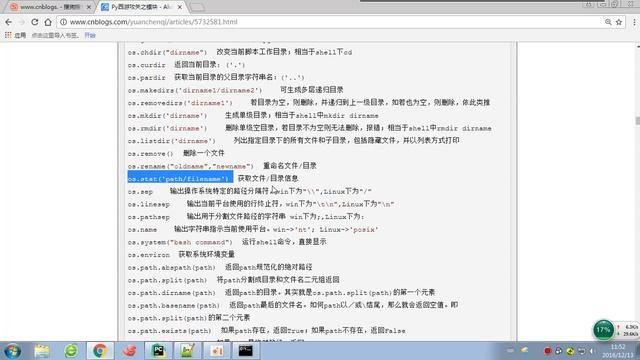Go back with the browser back arrow
Screen dimensions: 640x360
9,22
